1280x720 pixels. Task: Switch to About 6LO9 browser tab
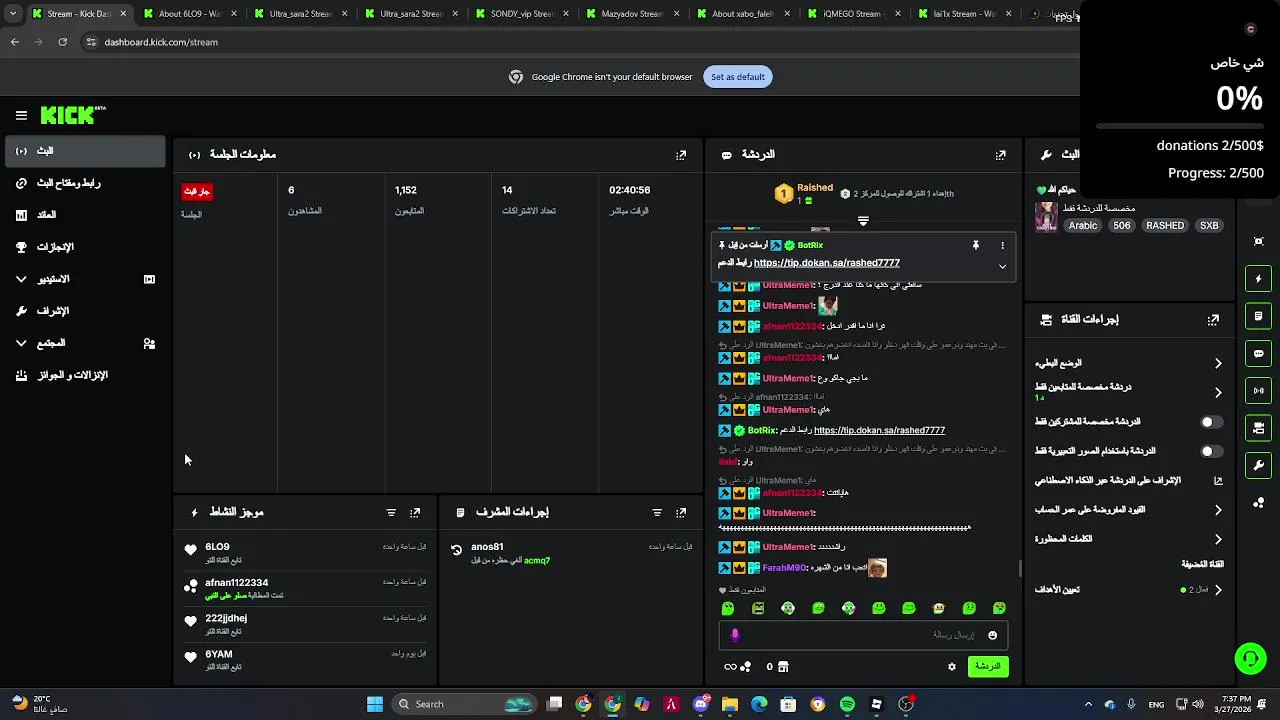(x=188, y=14)
